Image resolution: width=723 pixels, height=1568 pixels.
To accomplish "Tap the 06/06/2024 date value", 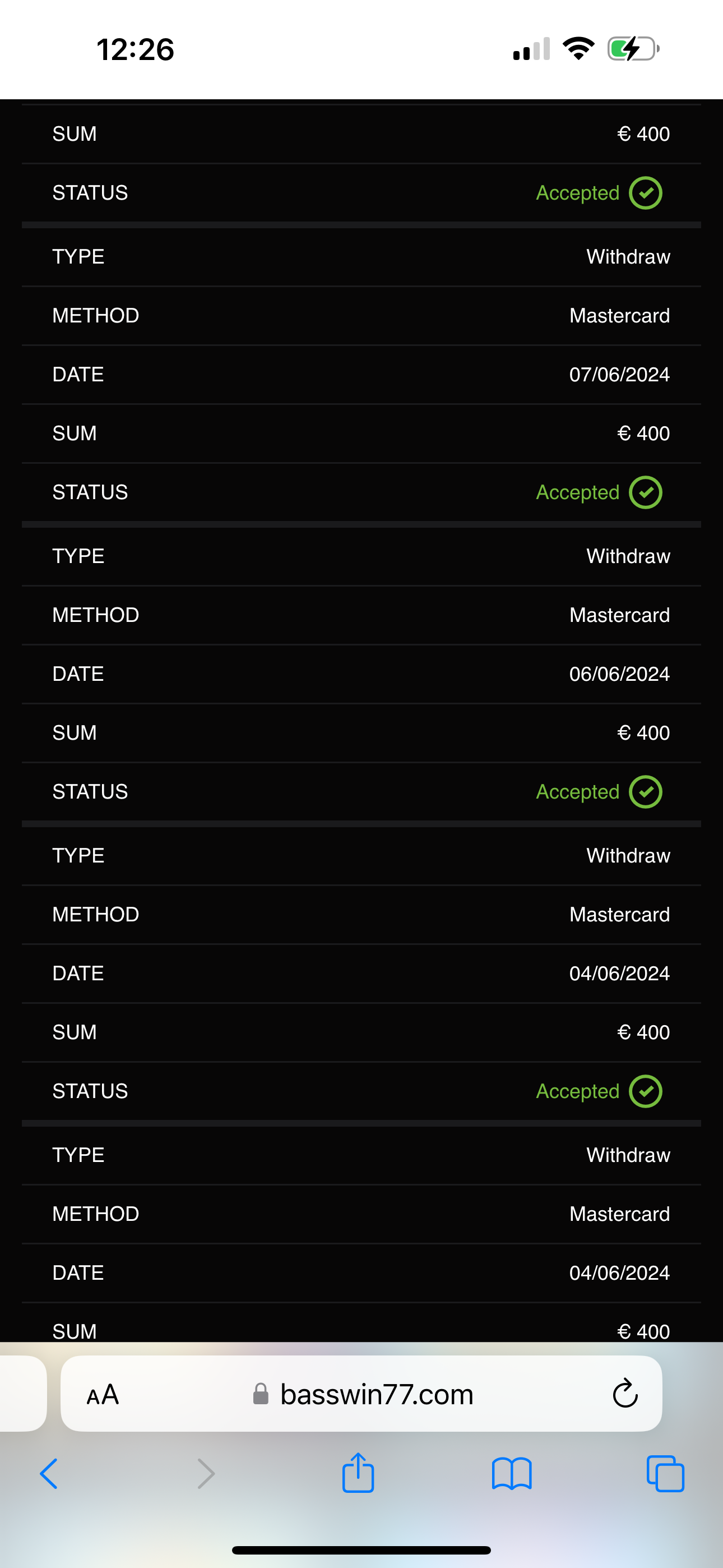I will click(619, 674).
